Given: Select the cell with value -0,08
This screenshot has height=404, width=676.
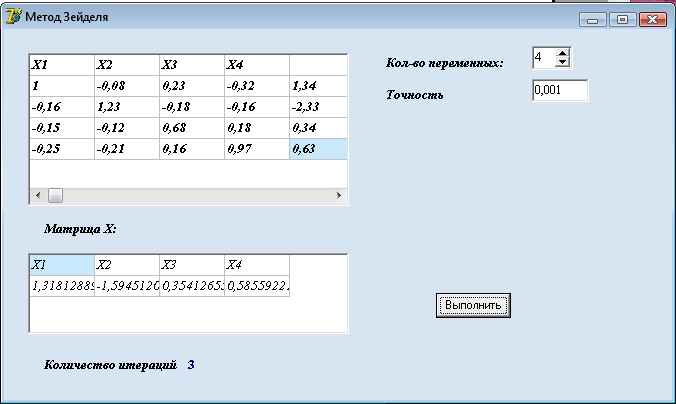Looking at the screenshot, I should pos(127,86).
